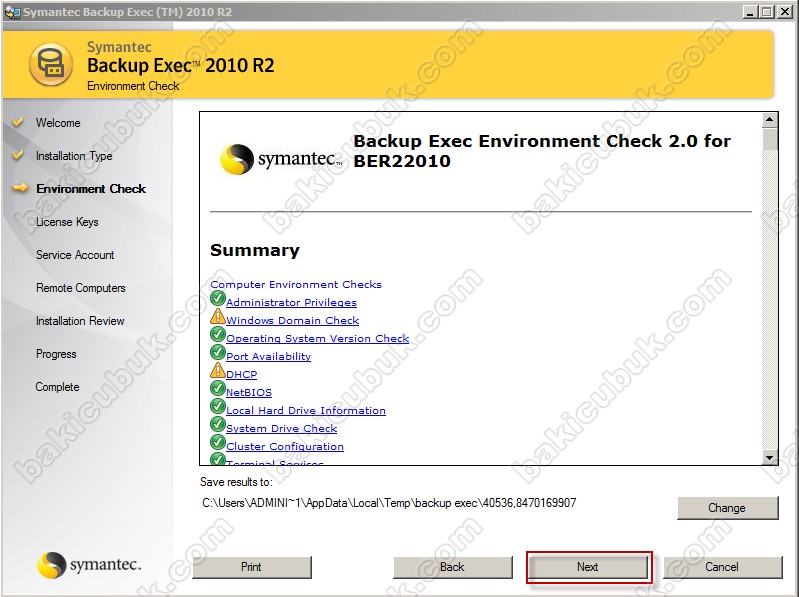799x597 pixels.
Task: Select the License Keys step
Action: (67, 222)
